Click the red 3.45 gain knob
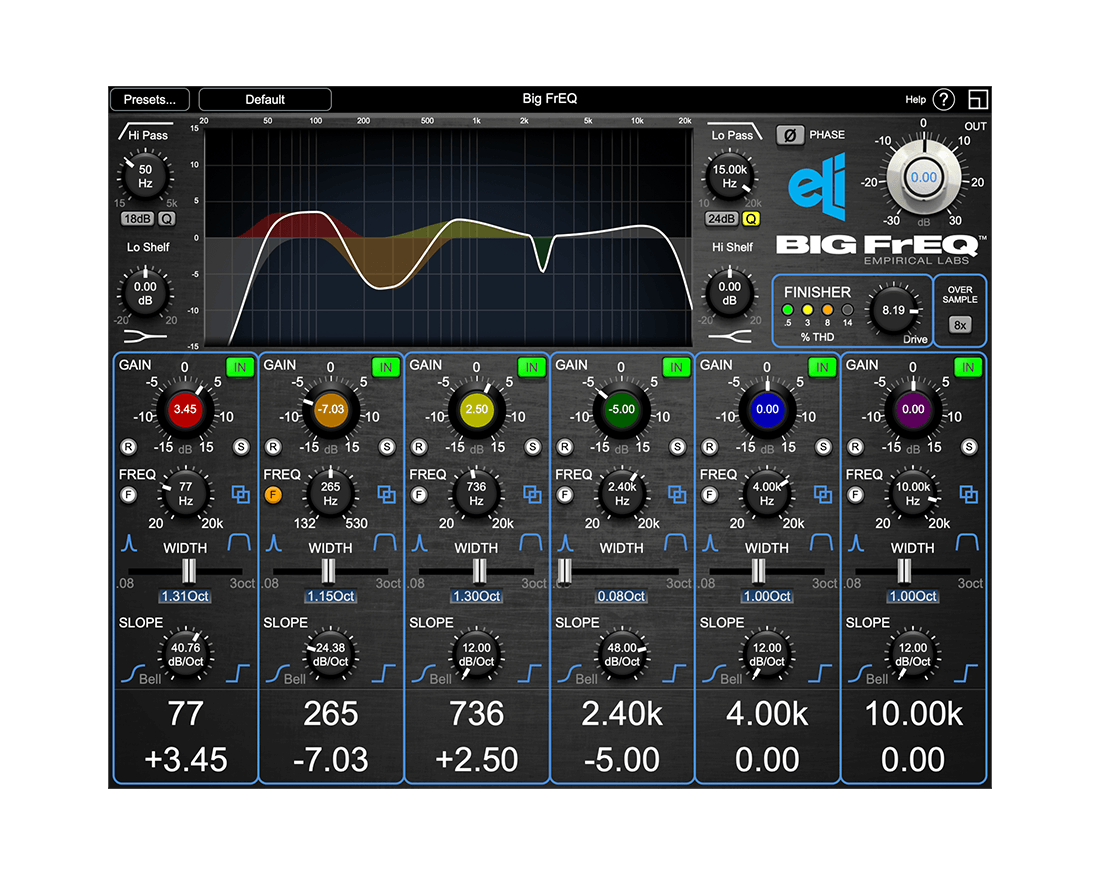Screen dimensions: 1100x875 (185, 410)
